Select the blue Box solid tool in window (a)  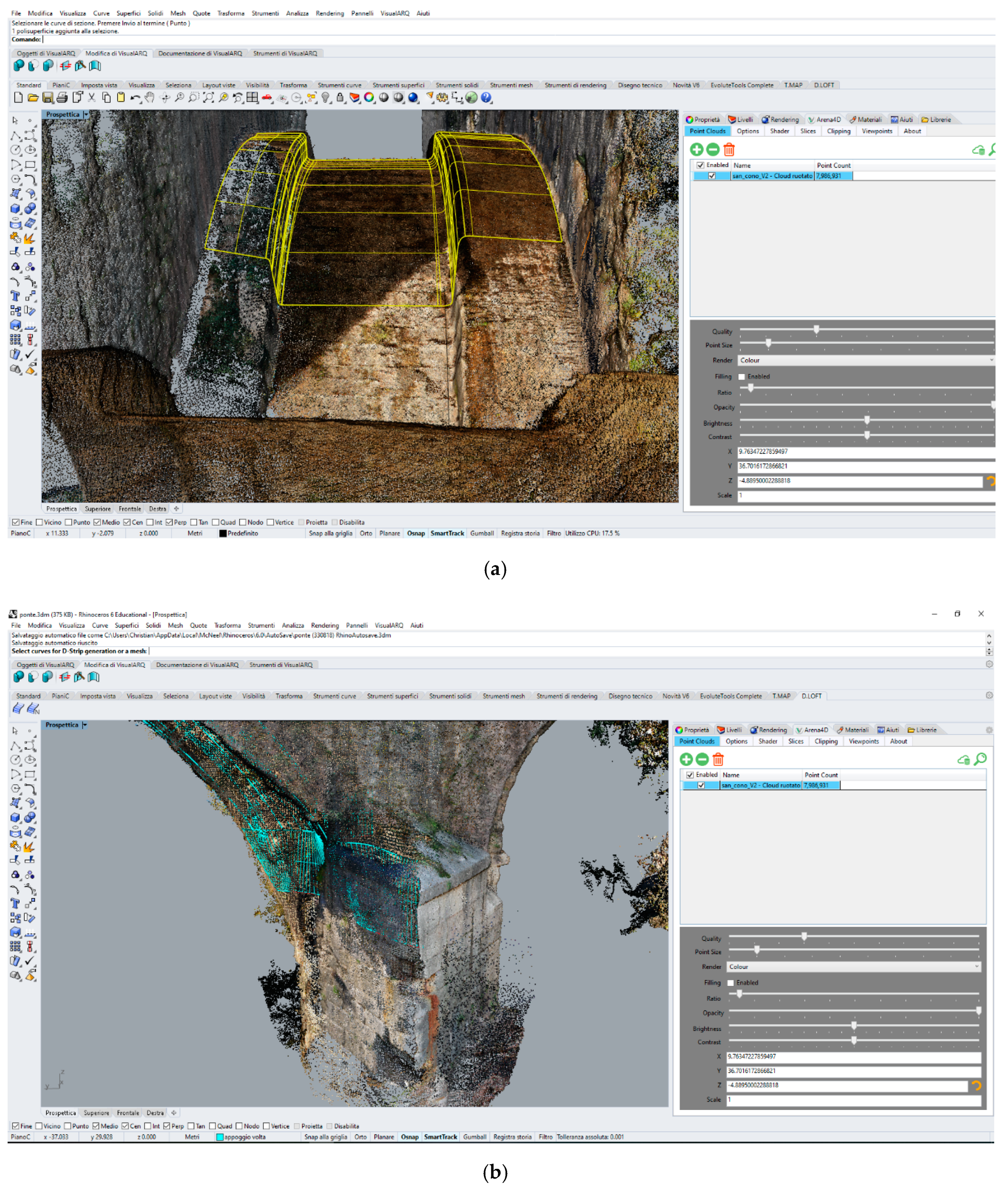pos(16,209)
